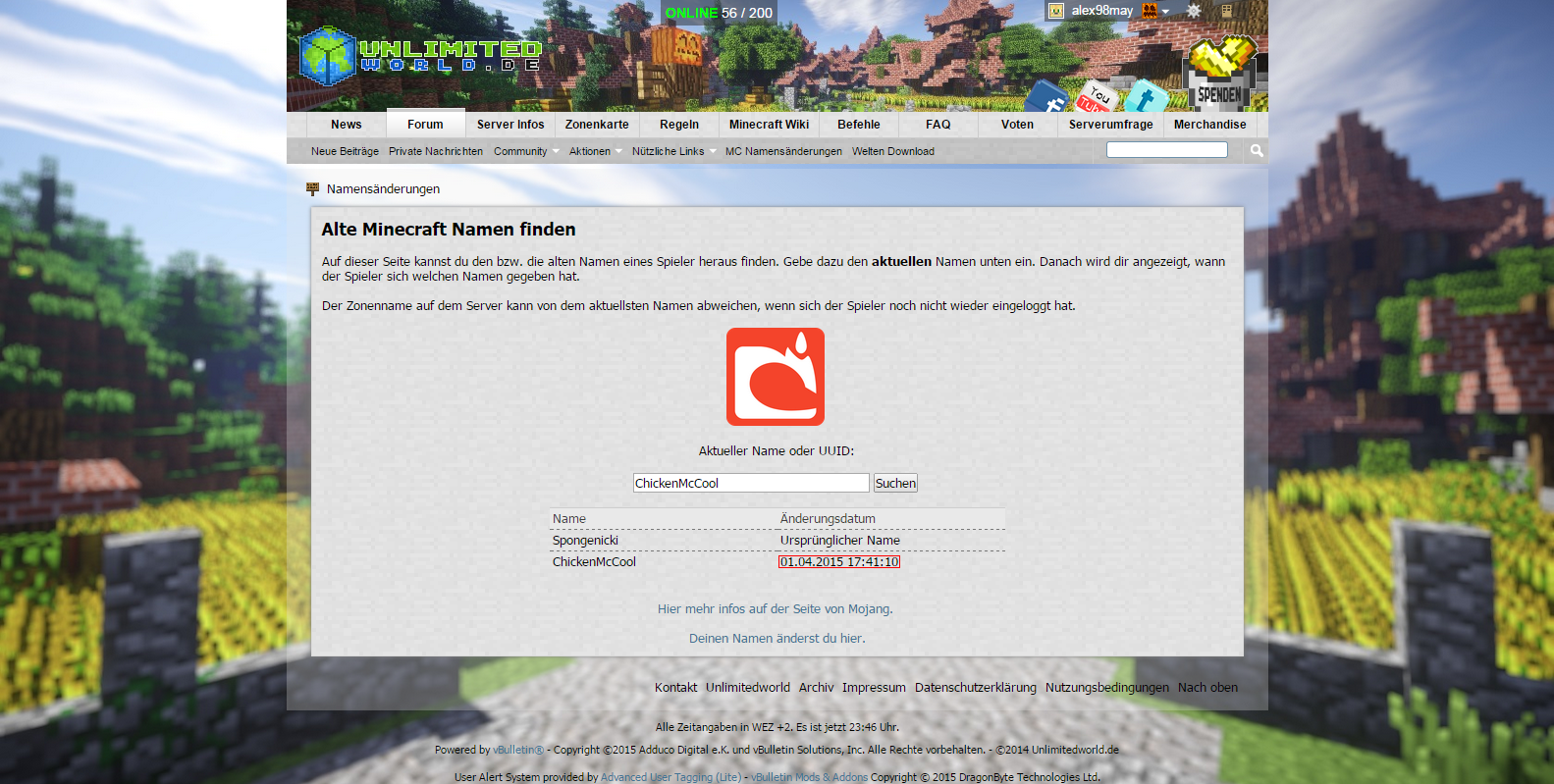Image resolution: width=1554 pixels, height=784 pixels.
Task: Open the FAQ tab
Action: pos(938,125)
